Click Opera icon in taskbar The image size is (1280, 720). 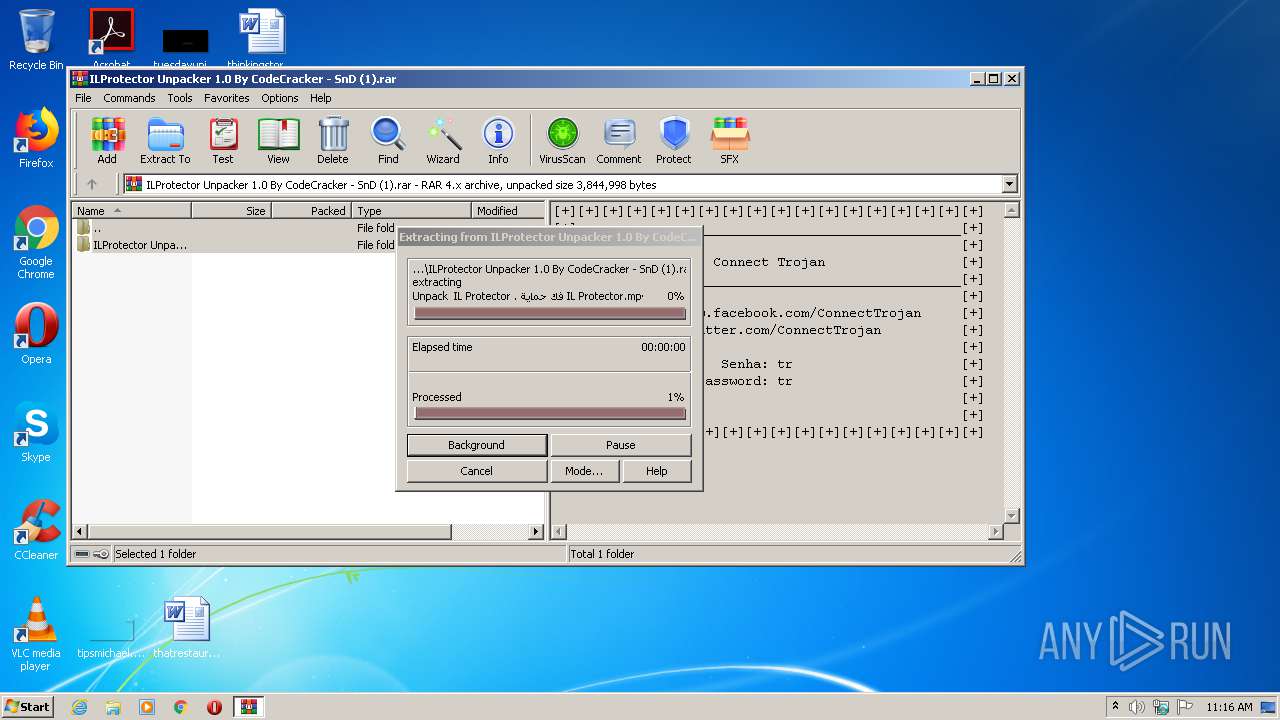coord(214,707)
